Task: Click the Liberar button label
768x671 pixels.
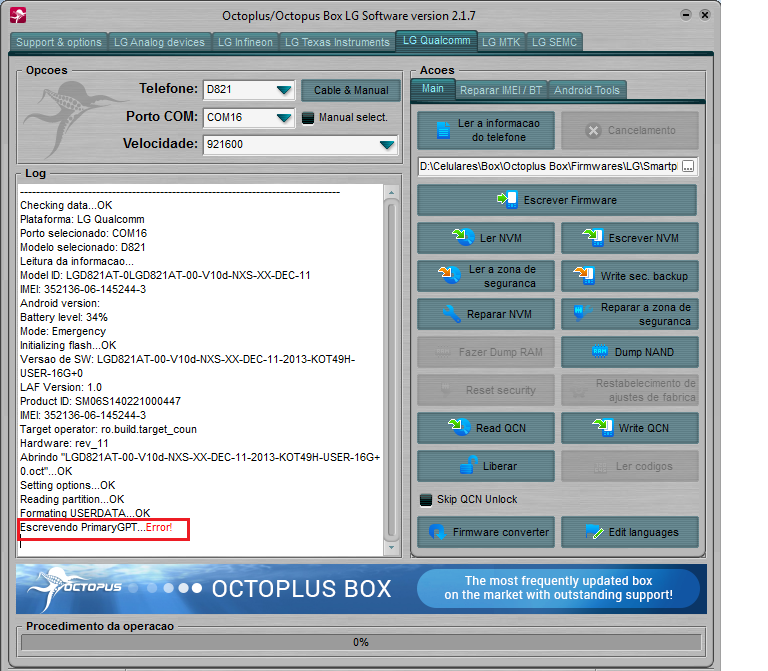Action: pyautogui.click(x=500, y=466)
